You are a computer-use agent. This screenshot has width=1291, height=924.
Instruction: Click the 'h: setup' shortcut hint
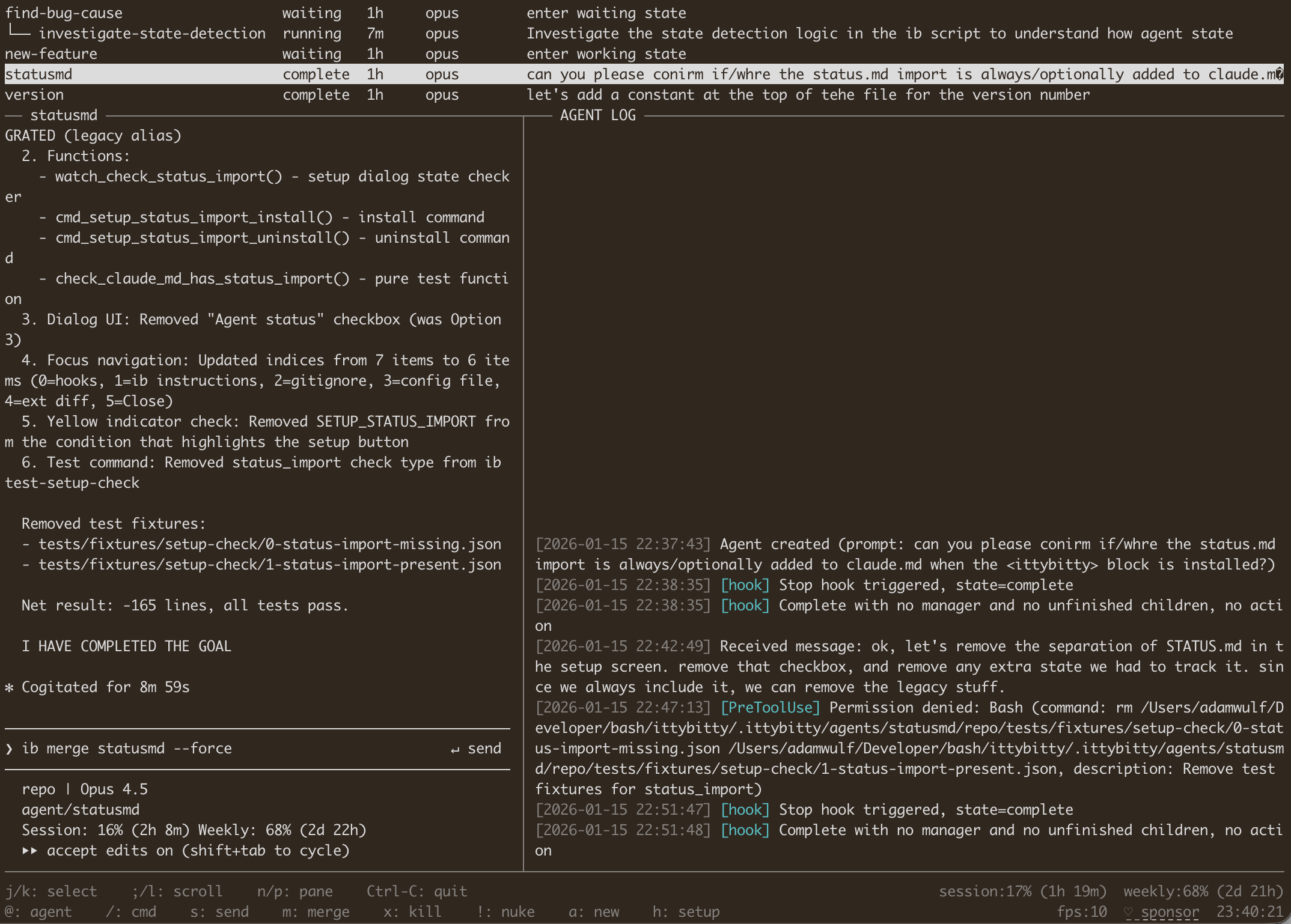(686, 911)
